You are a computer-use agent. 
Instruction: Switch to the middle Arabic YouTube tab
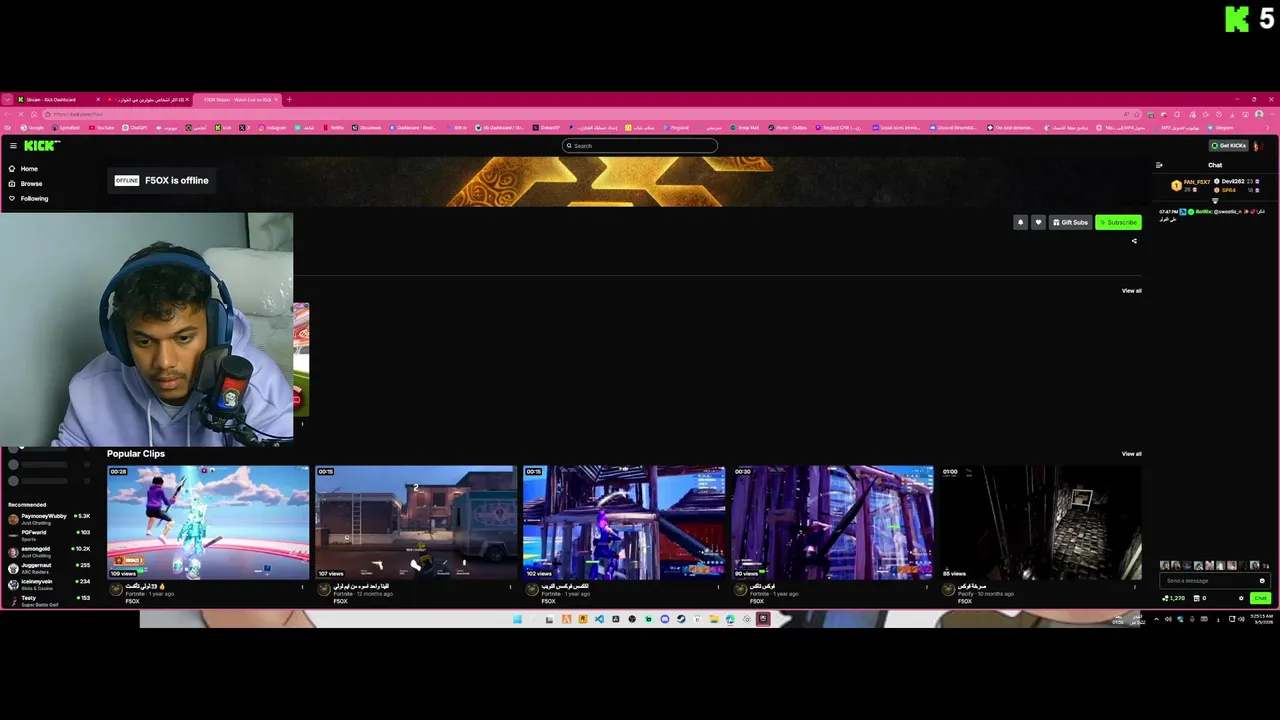tap(148, 100)
